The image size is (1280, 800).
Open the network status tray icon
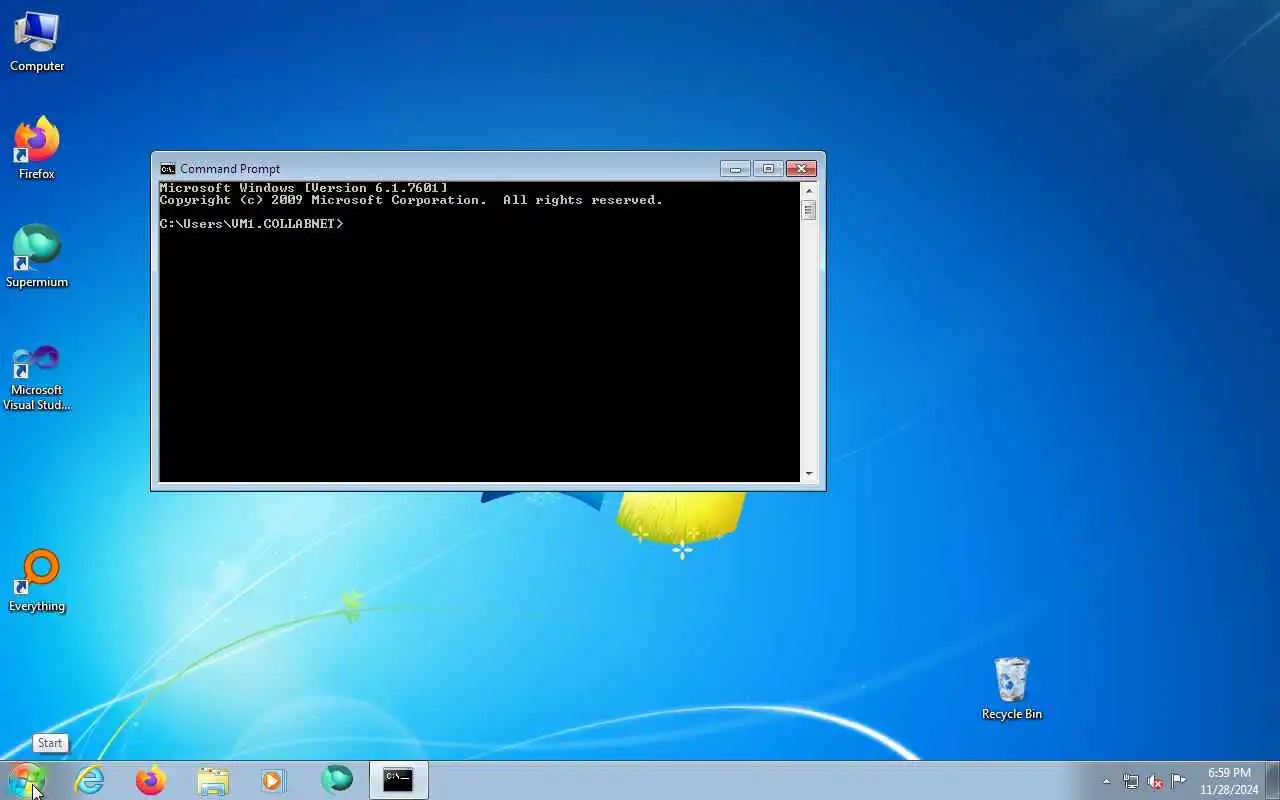1131,781
